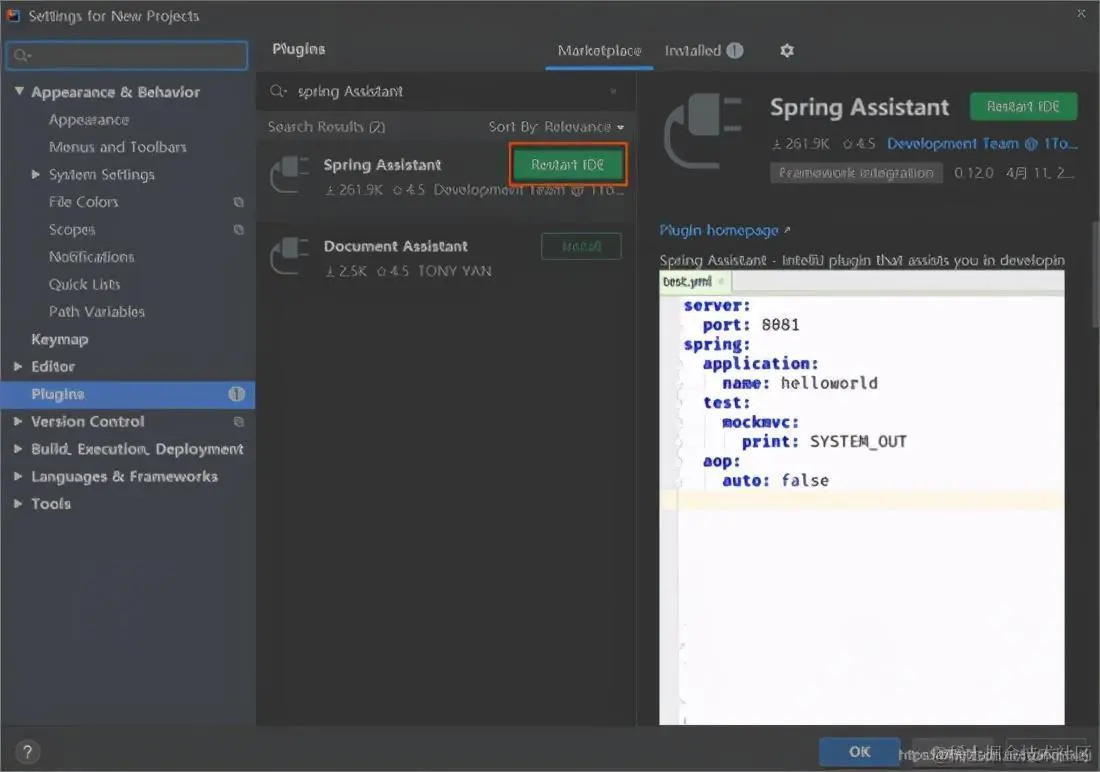Expand the Editor section
Image resolution: width=1100 pixels, height=772 pixels.
pos(18,366)
